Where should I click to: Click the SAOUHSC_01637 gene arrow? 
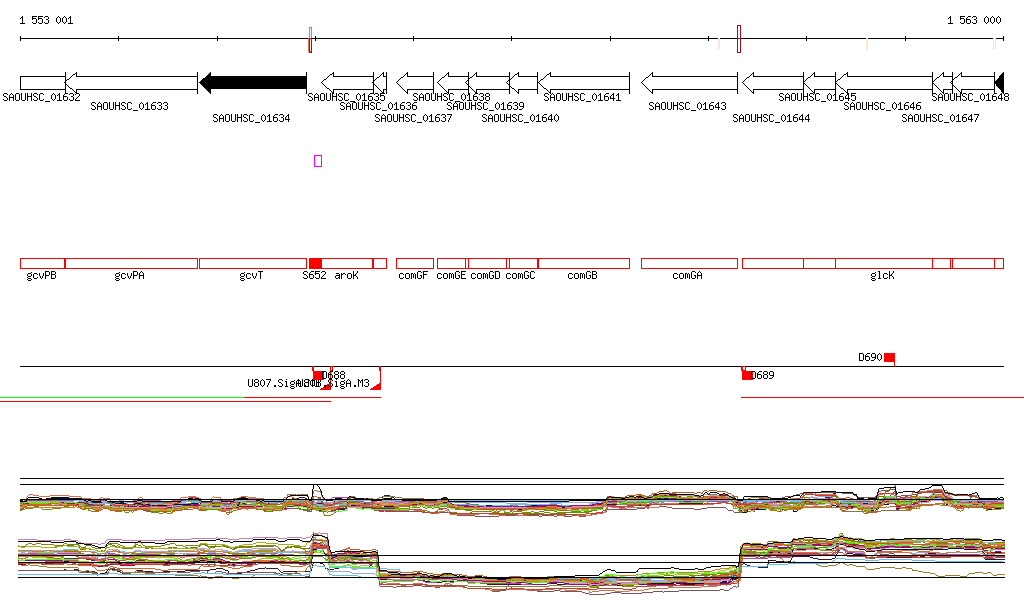pyautogui.click(x=415, y=83)
